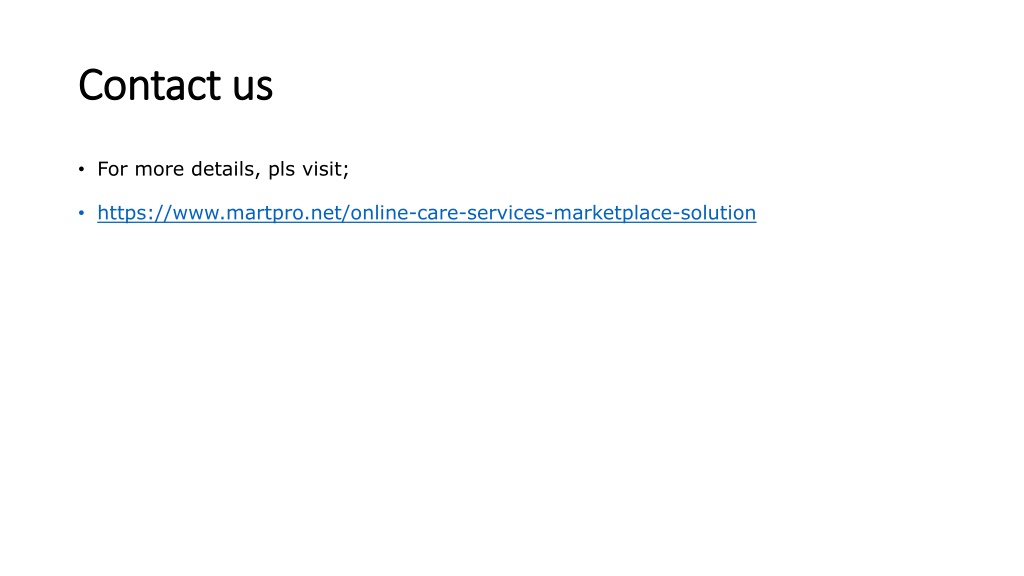Click the "Contact us" slide title

click(175, 86)
